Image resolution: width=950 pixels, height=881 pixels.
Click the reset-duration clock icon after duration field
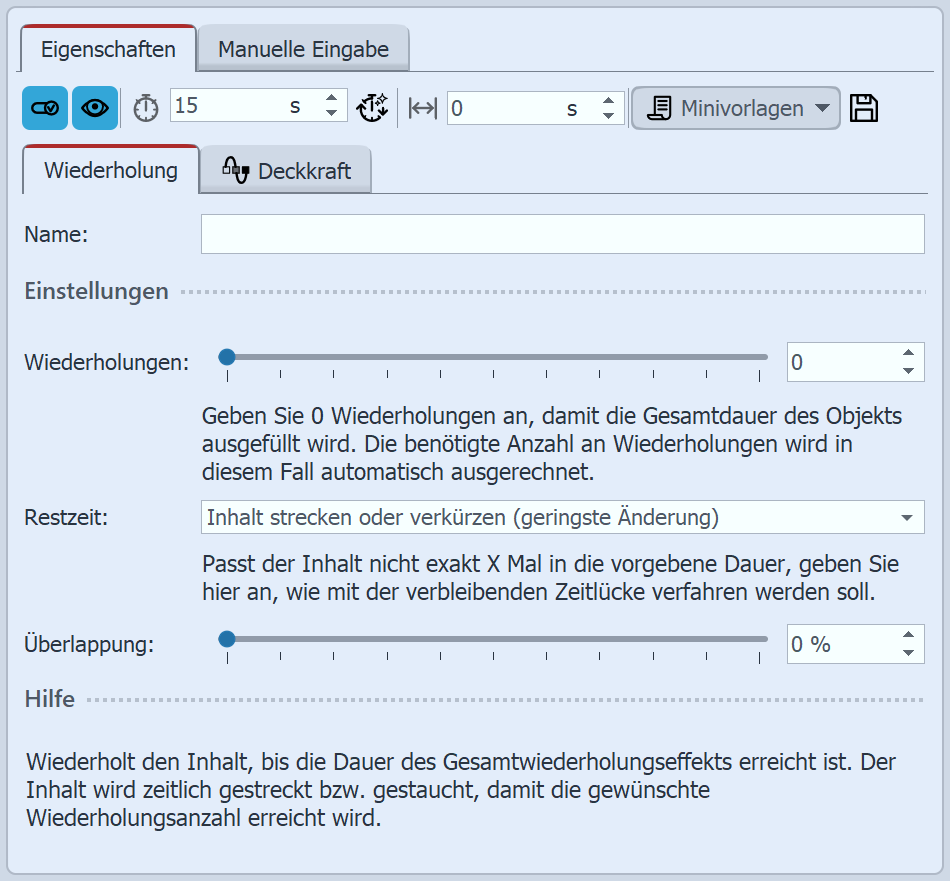click(x=372, y=107)
